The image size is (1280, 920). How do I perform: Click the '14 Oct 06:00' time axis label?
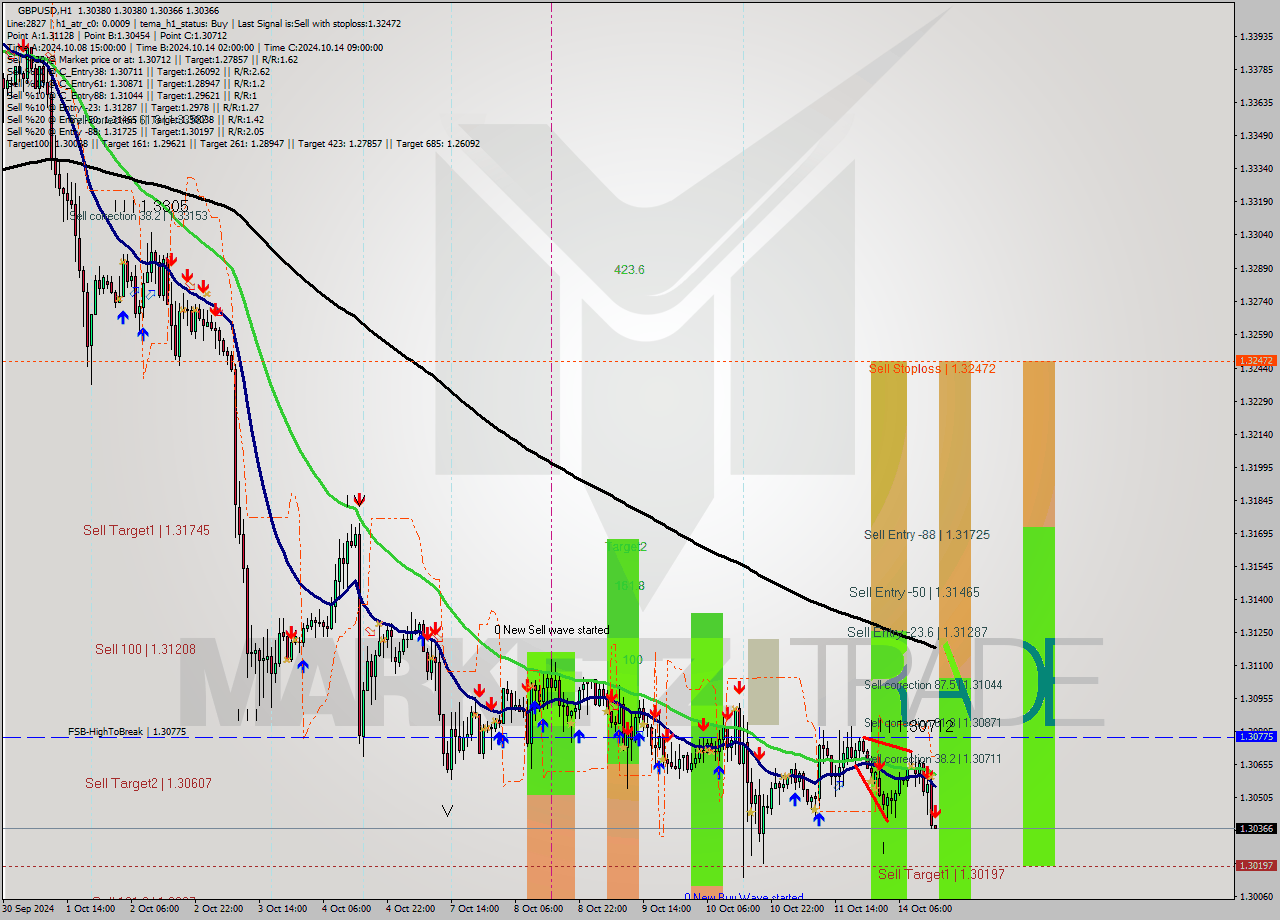pyautogui.click(x=924, y=909)
